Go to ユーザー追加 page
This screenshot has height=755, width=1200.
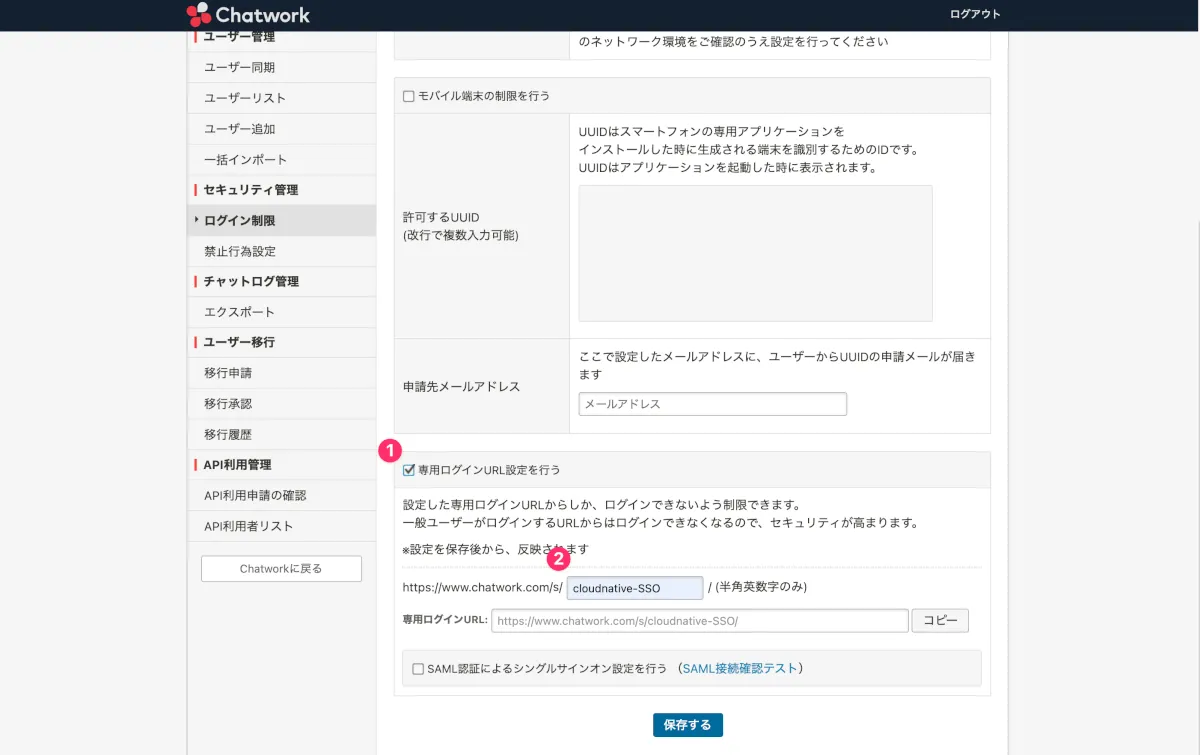(239, 129)
